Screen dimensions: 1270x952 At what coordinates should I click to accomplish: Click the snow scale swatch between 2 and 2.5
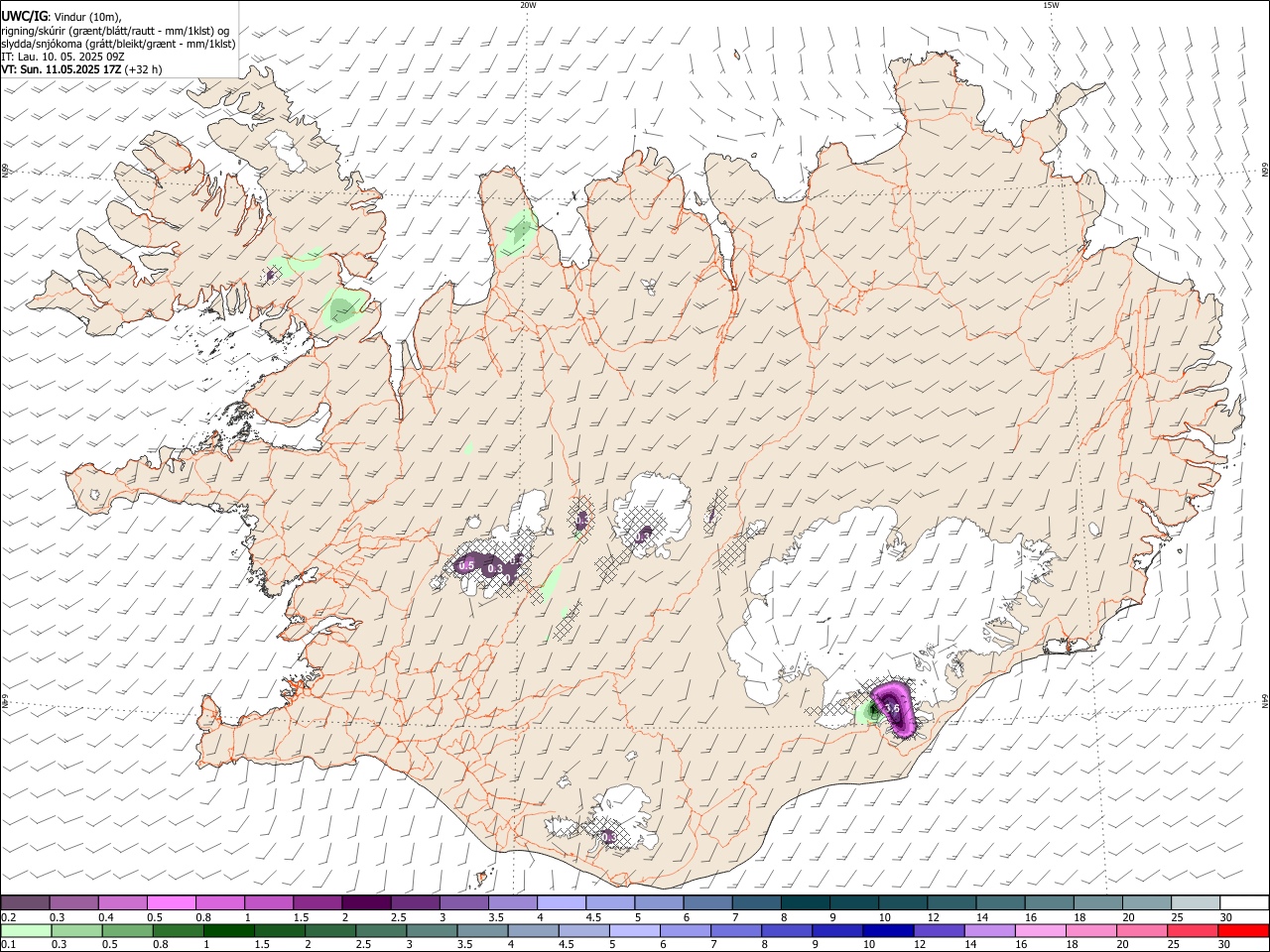click(365, 902)
